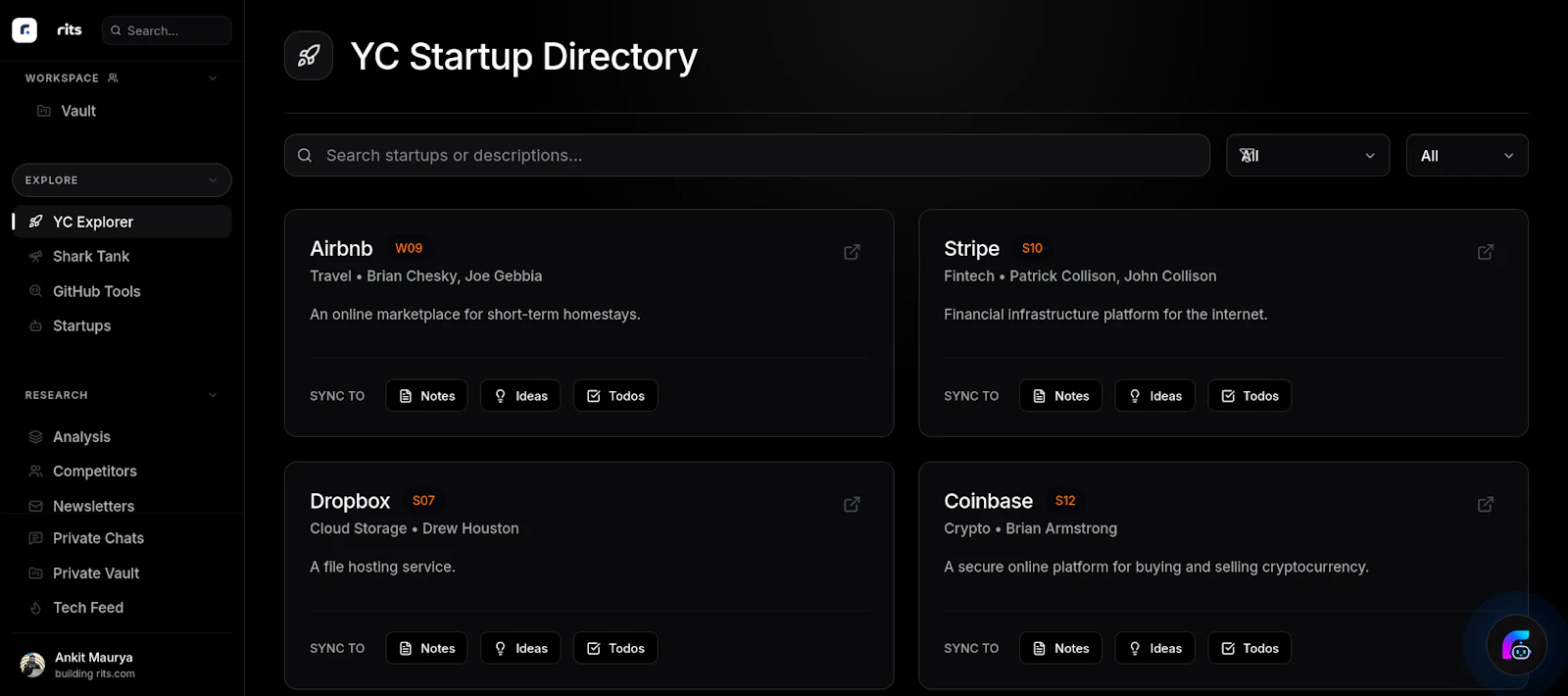Viewport: 1568px width, 696px height.
Task: Sync Coinbase to Notes
Action: click(x=1060, y=648)
